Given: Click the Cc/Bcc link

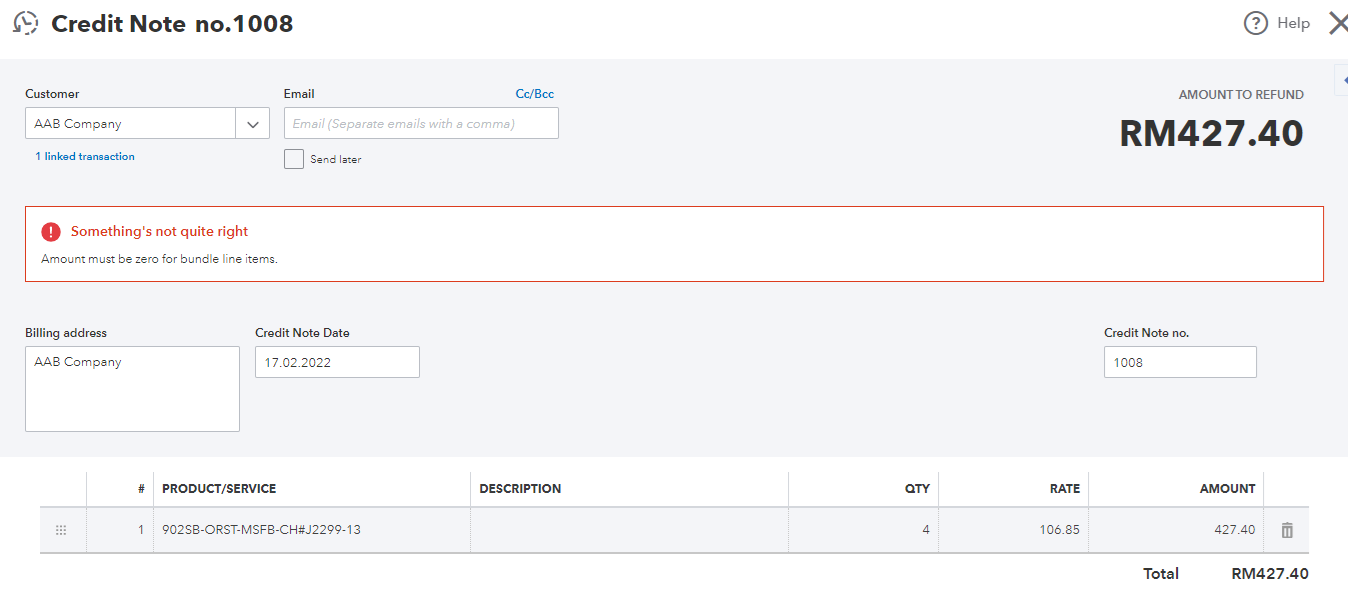Looking at the screenshot, I should point(534,94).
